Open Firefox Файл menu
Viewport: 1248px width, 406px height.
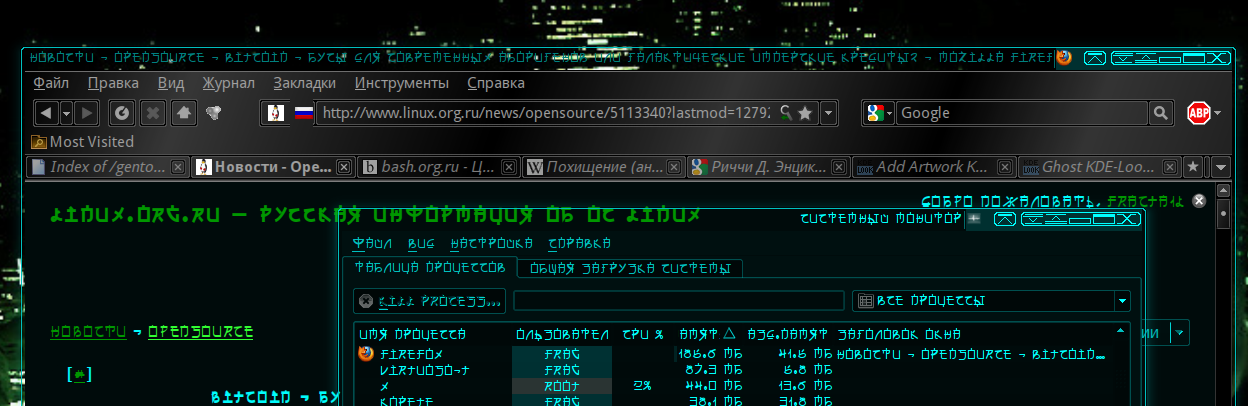pos(51,83)
